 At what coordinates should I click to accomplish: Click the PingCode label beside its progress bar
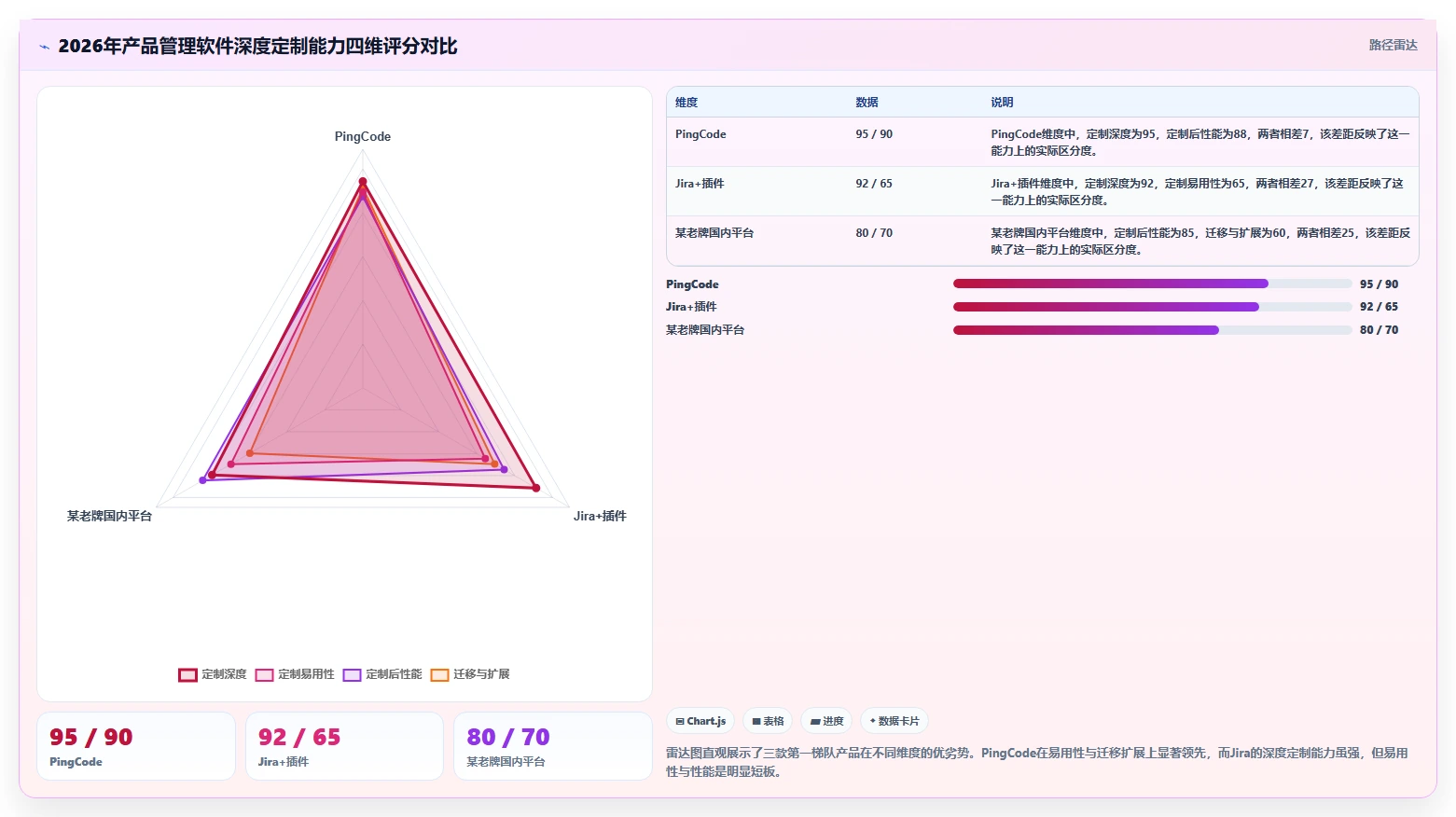692,284
